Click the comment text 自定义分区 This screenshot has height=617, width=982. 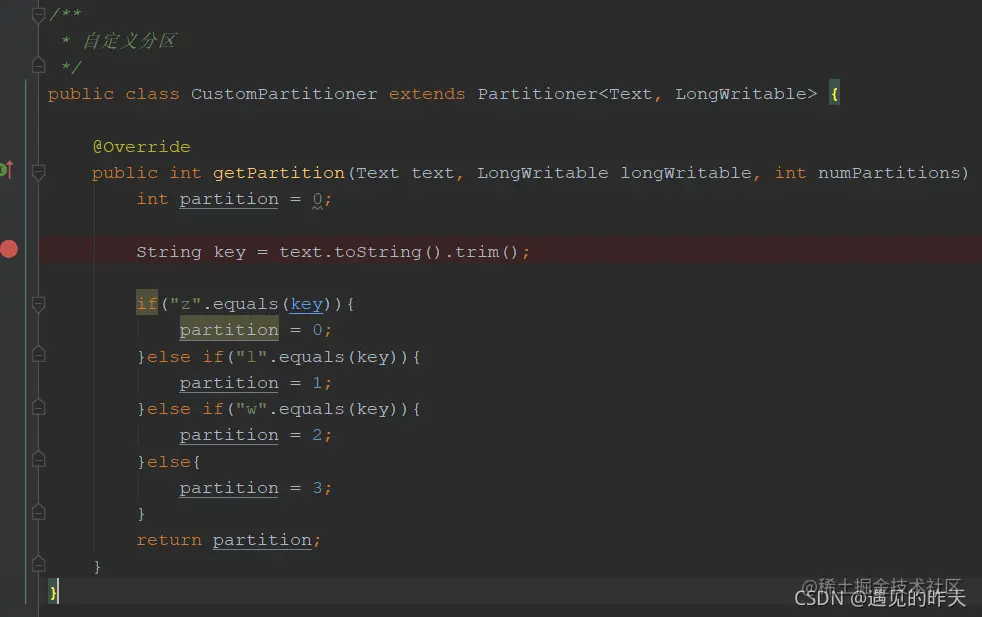pos(130,41)
